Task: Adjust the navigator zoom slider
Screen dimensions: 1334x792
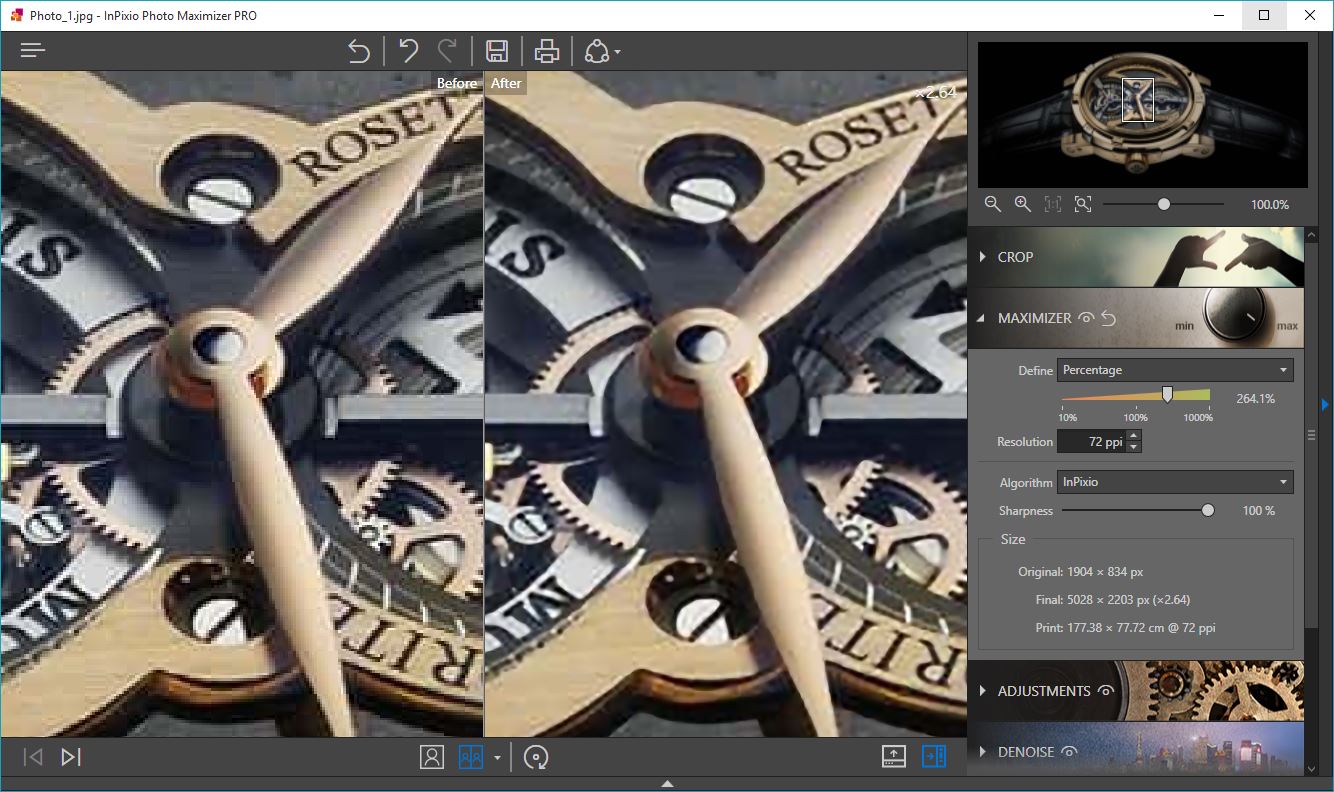Action: [1164, 204]
